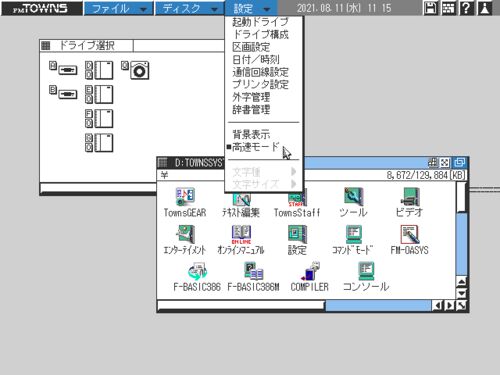Click the pawn-shaped icon in top bar
This screenshot has height=375, width=500.
click(x=485, y=8)
